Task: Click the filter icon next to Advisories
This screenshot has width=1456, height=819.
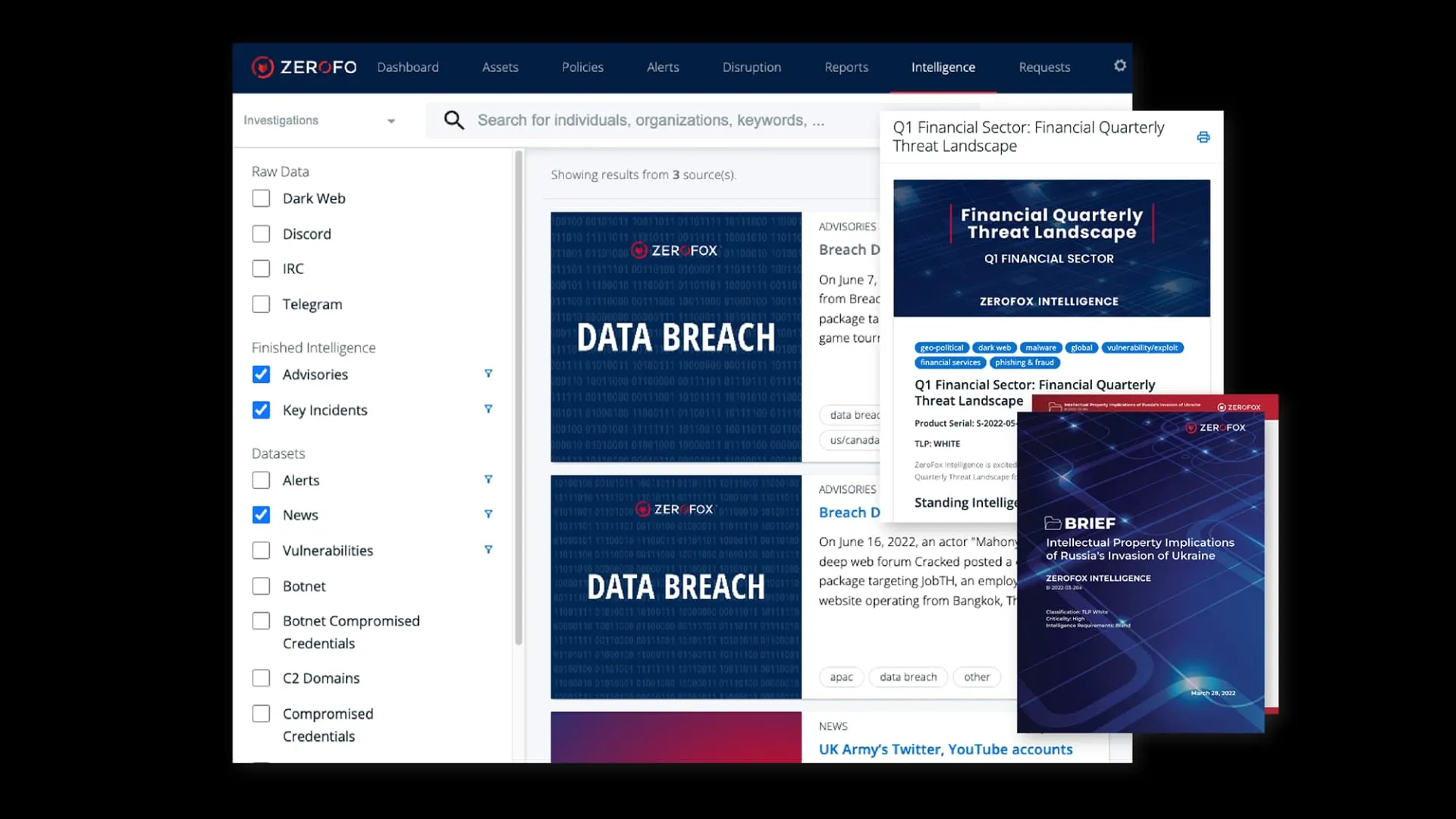Action: 488,374
